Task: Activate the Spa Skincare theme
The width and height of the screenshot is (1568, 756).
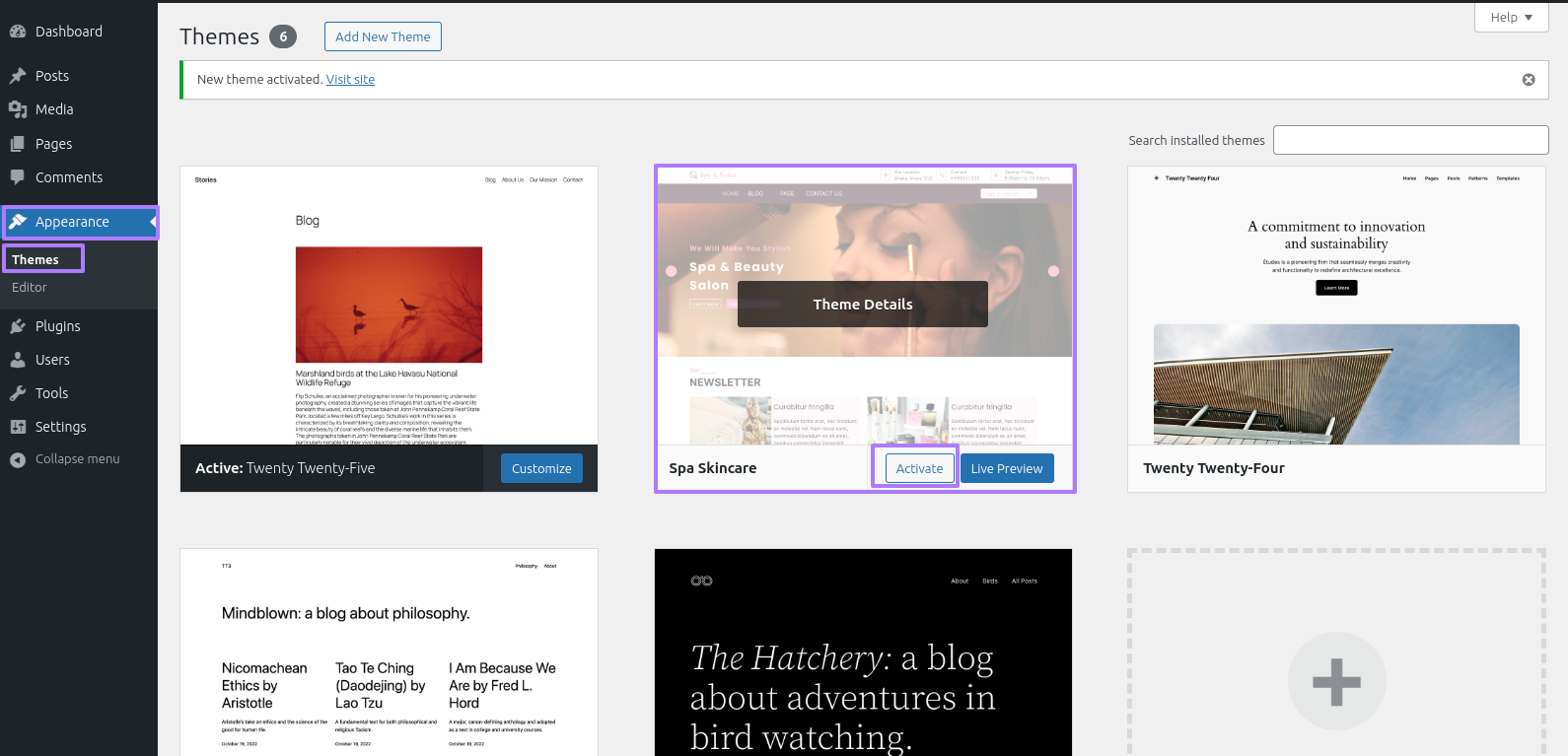Action: [x=919, y=468]
